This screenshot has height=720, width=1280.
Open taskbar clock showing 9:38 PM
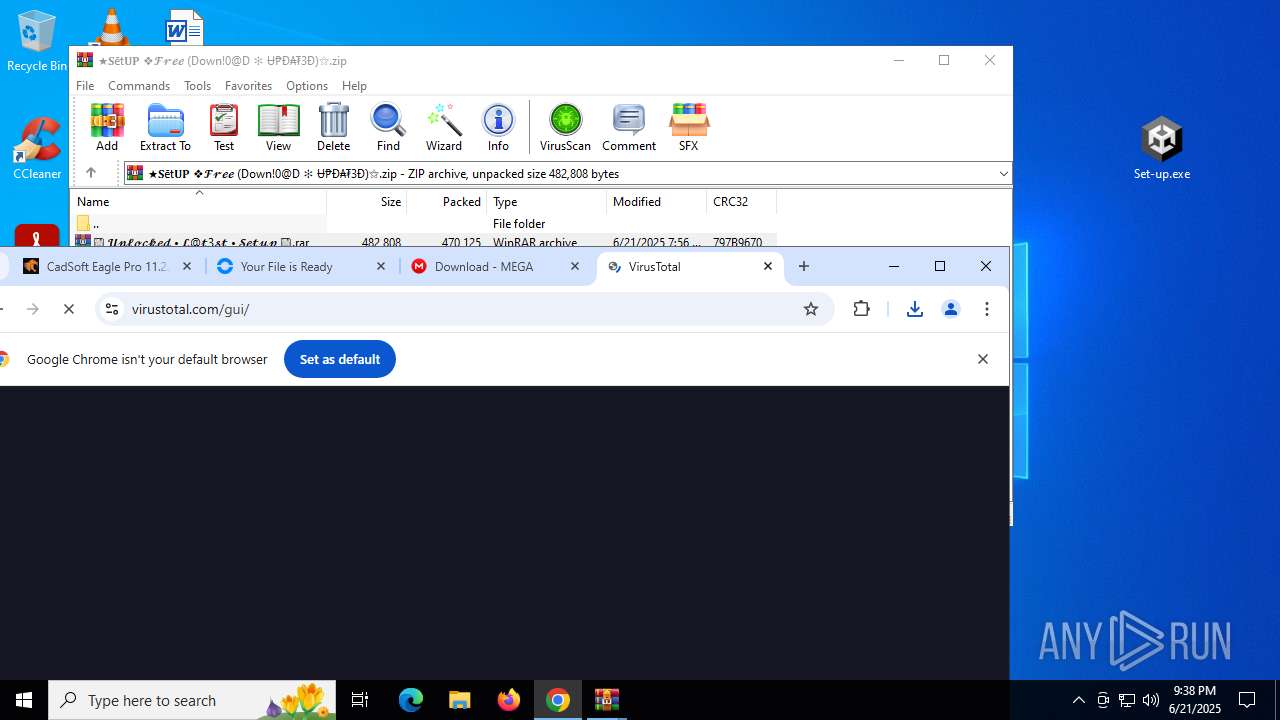(x=1195, y=700)
